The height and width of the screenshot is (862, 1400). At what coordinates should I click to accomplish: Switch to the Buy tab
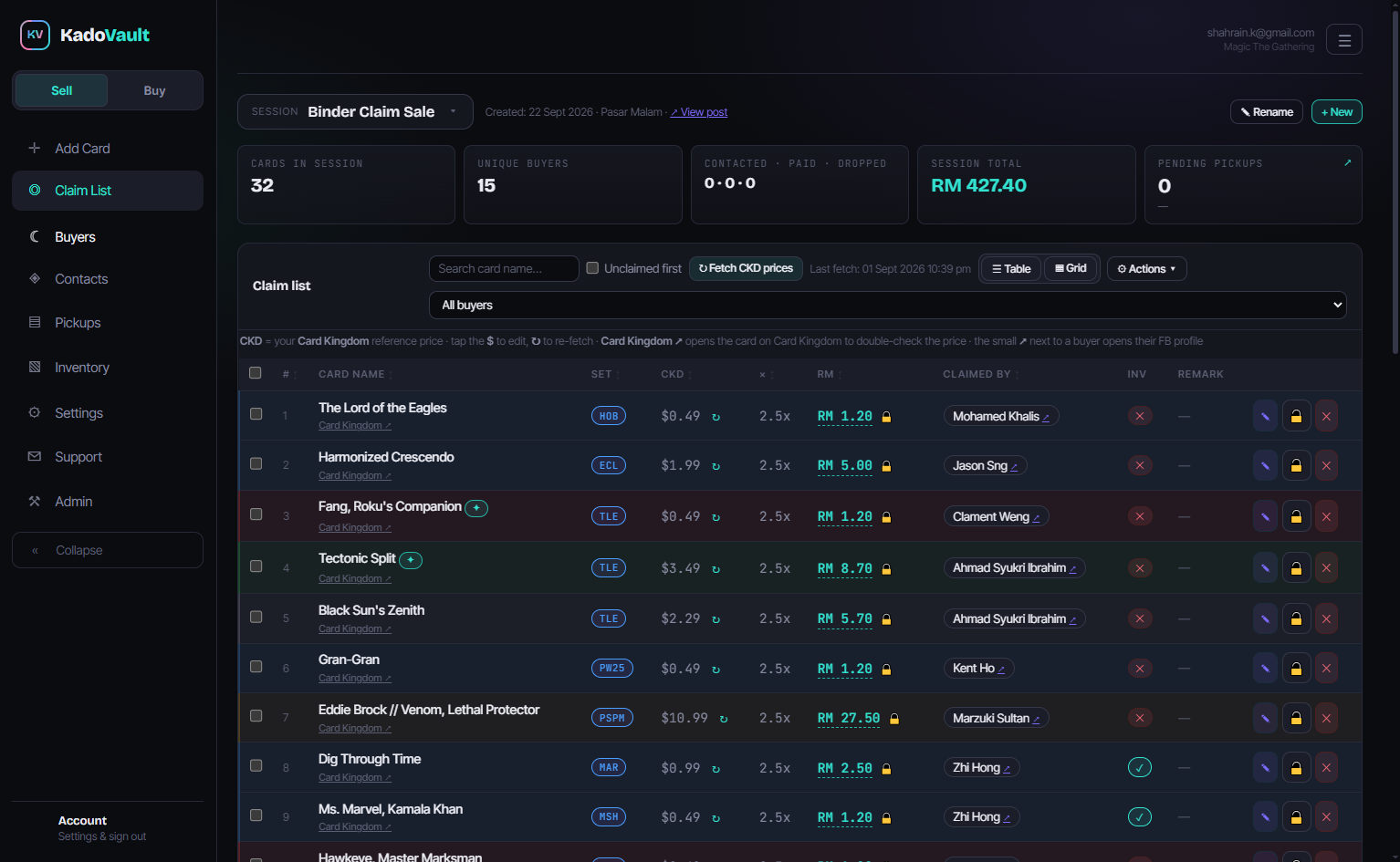click(x=154, y=90)
